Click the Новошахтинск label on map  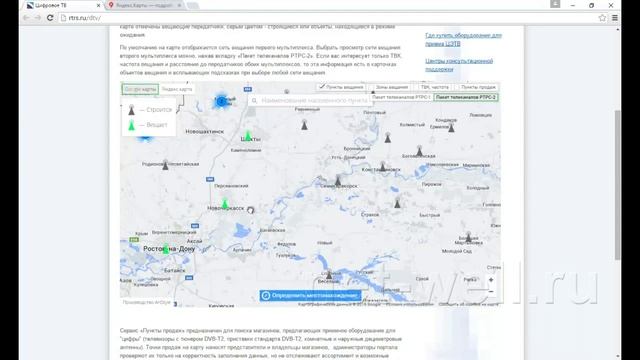point(204,131)
